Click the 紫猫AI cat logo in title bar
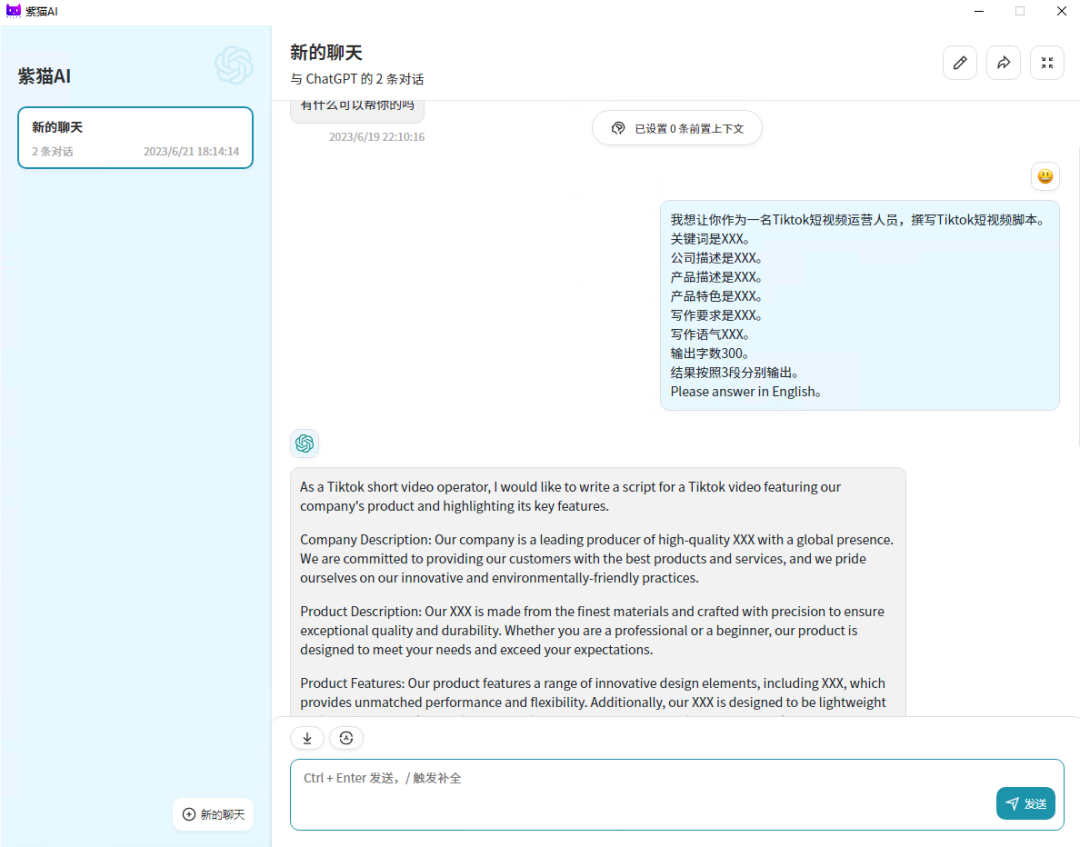 14,11
